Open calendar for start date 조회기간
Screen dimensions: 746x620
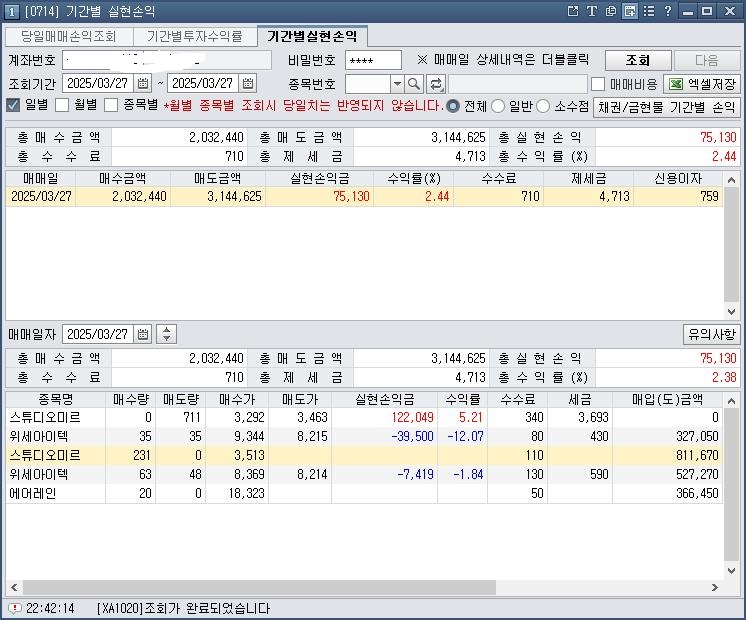[143, 83]
